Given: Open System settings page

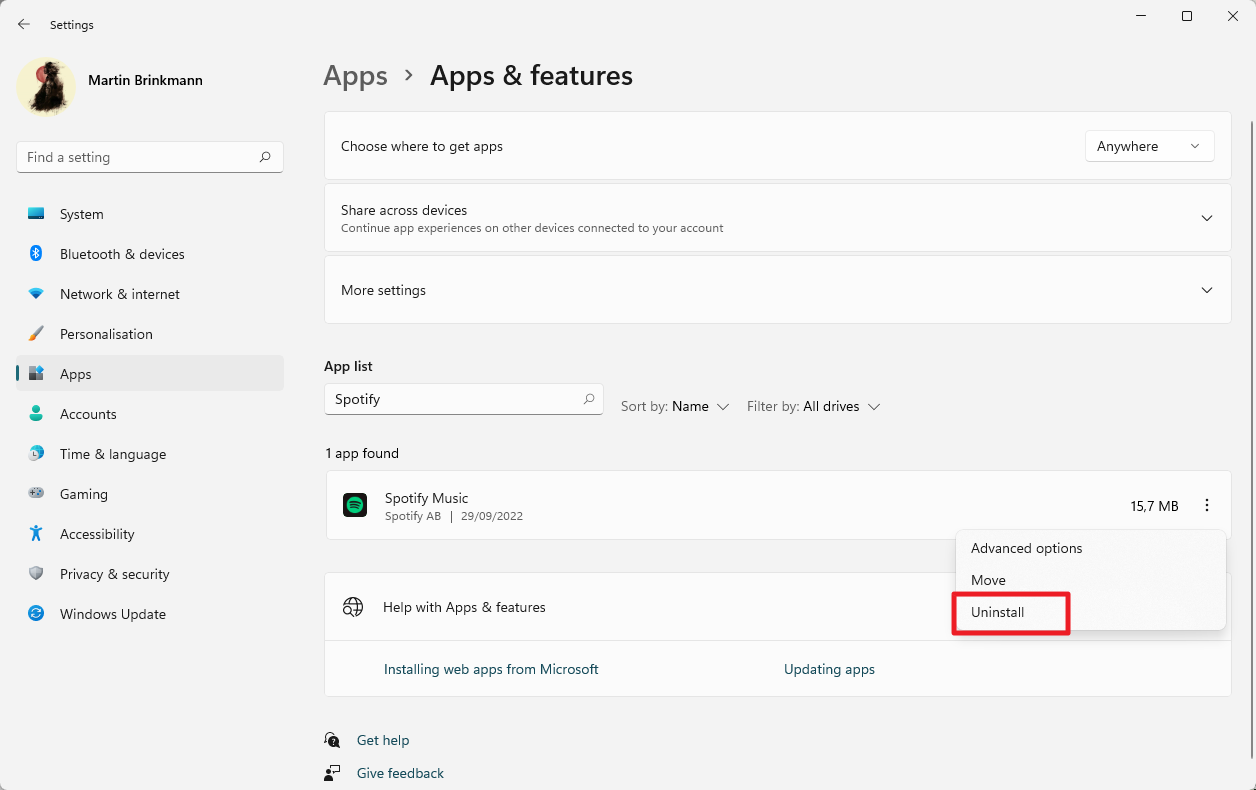Looking at the screenshot, I should pyautogui.click(x=150, y=214).
